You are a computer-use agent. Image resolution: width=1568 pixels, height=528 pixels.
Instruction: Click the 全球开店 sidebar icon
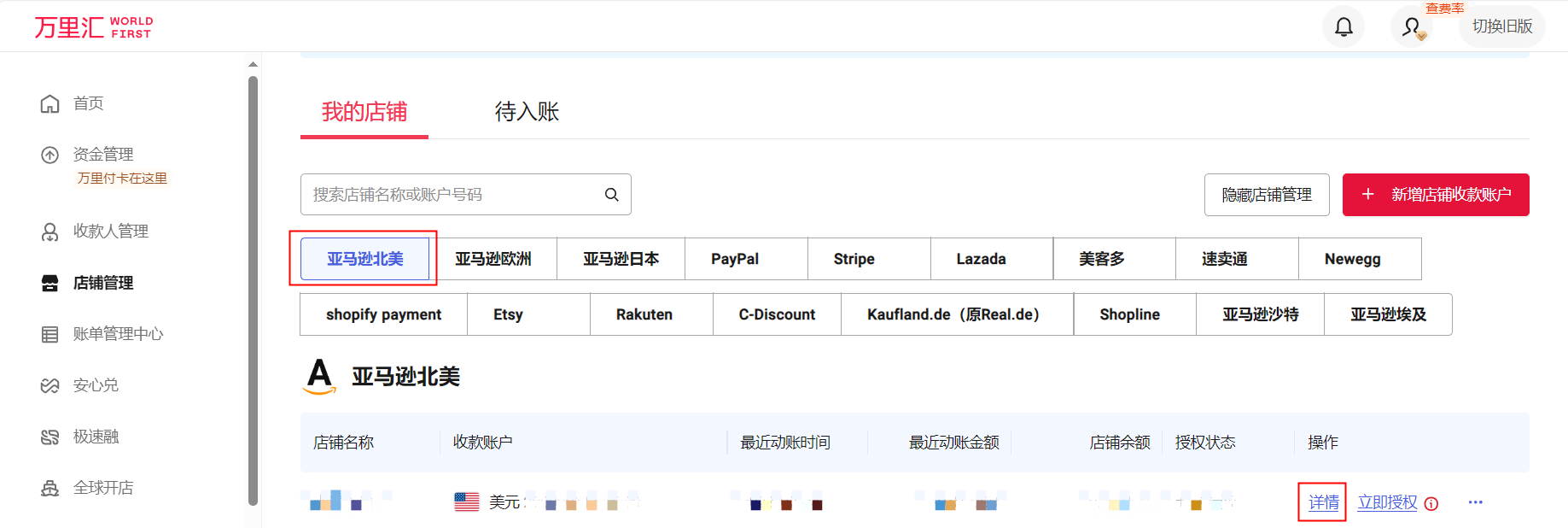[x=50, y=488]
